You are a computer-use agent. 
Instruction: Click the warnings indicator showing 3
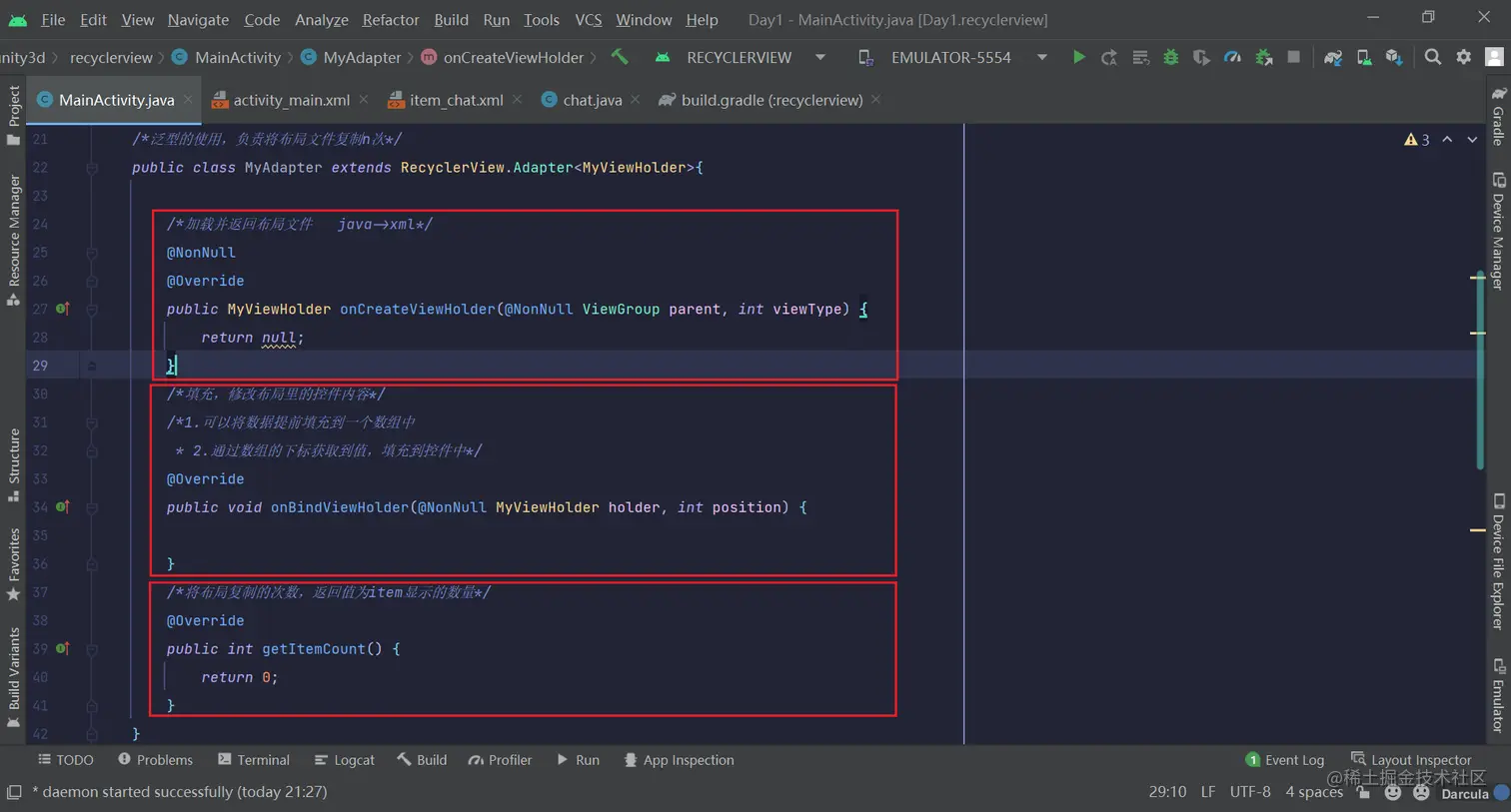click(1417, 140)
